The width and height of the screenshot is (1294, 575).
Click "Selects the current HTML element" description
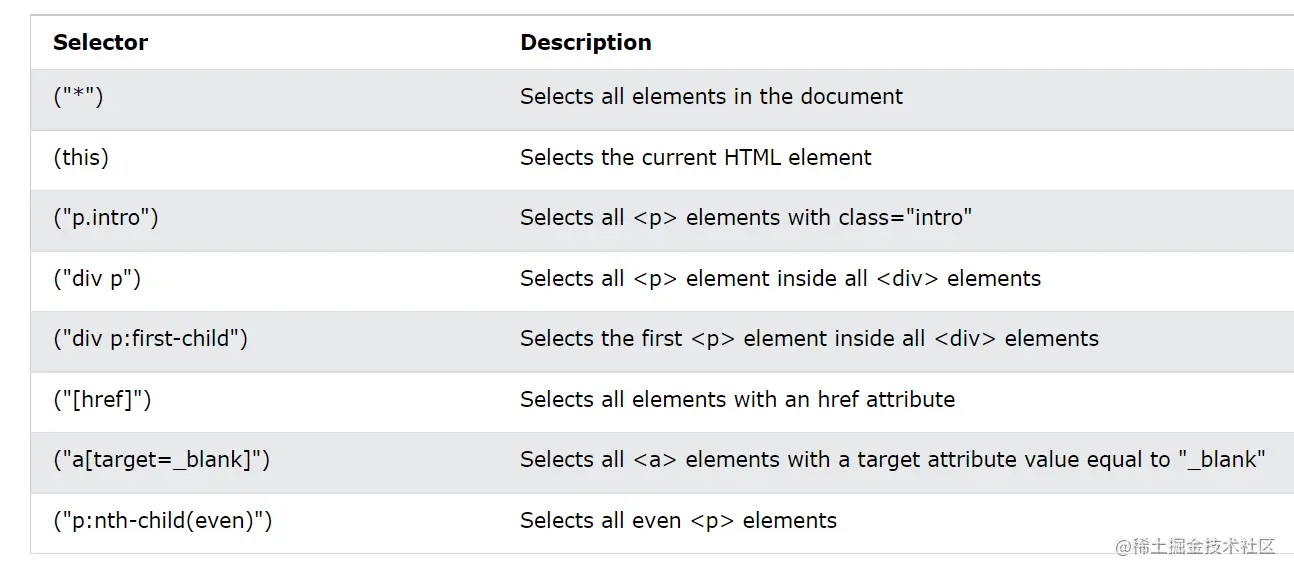click(x=695, y=158)
